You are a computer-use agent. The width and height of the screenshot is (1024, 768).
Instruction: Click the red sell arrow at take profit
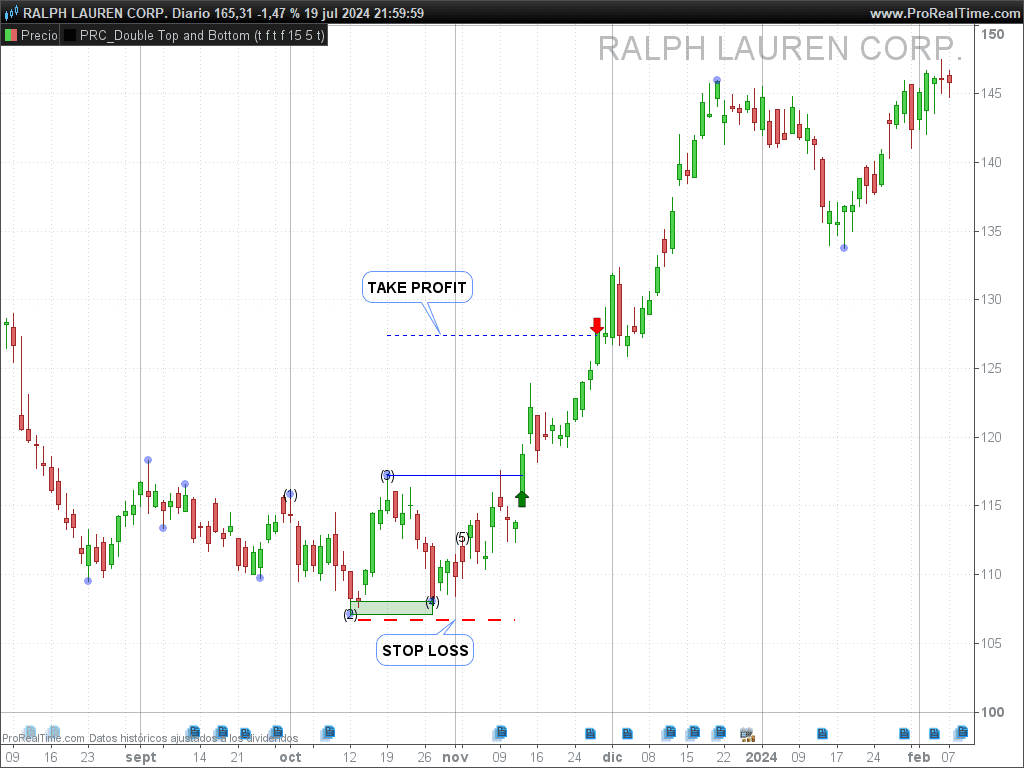pyautogui.click(x=597, y=326)
